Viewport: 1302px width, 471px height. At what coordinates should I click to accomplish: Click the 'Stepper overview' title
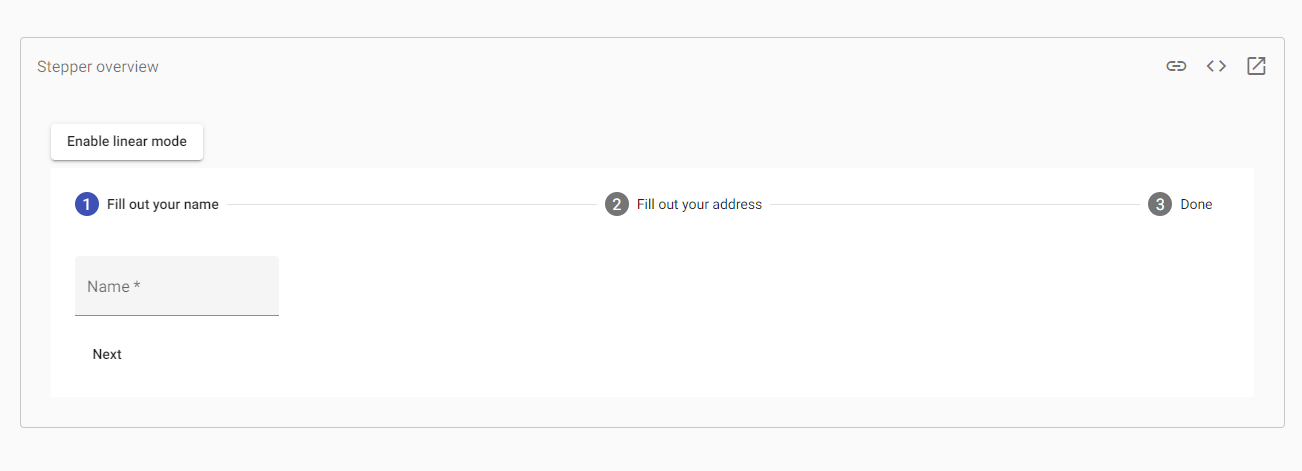(x=98, y=67)
